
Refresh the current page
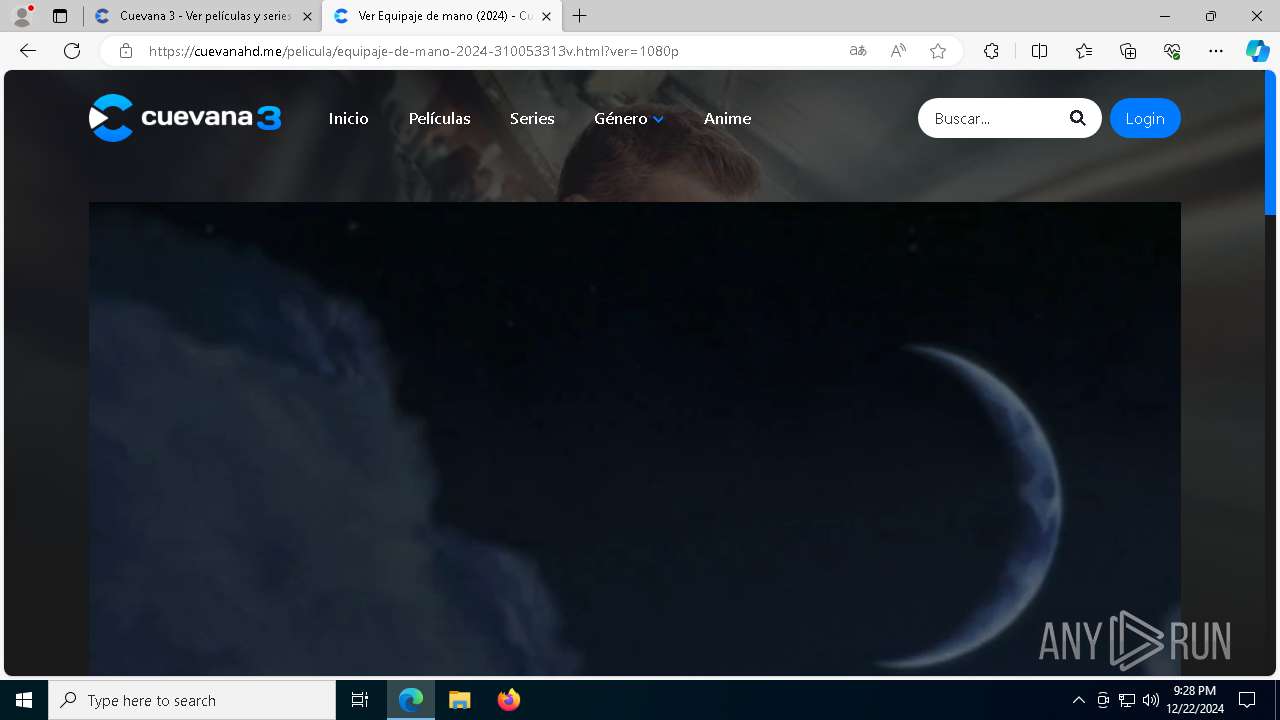[x=72, y=51]
